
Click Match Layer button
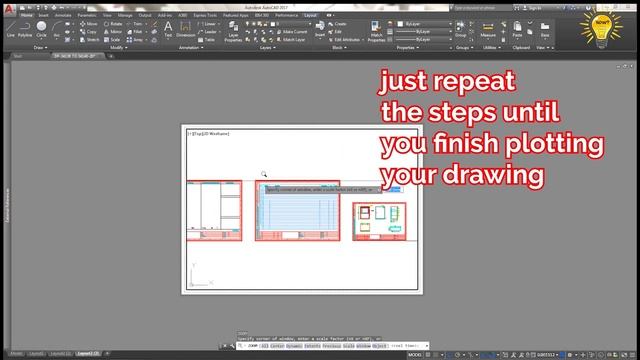coord(291,40)
